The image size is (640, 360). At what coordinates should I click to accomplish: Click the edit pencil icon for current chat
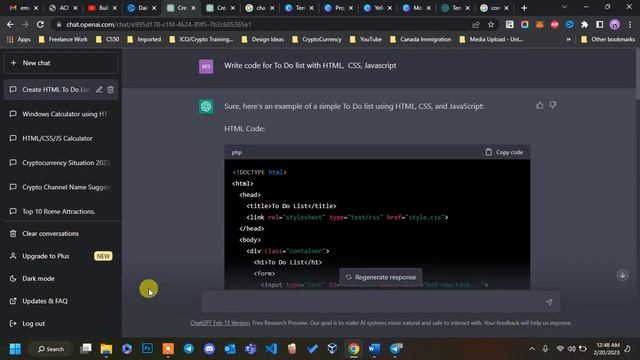(99, 89)
